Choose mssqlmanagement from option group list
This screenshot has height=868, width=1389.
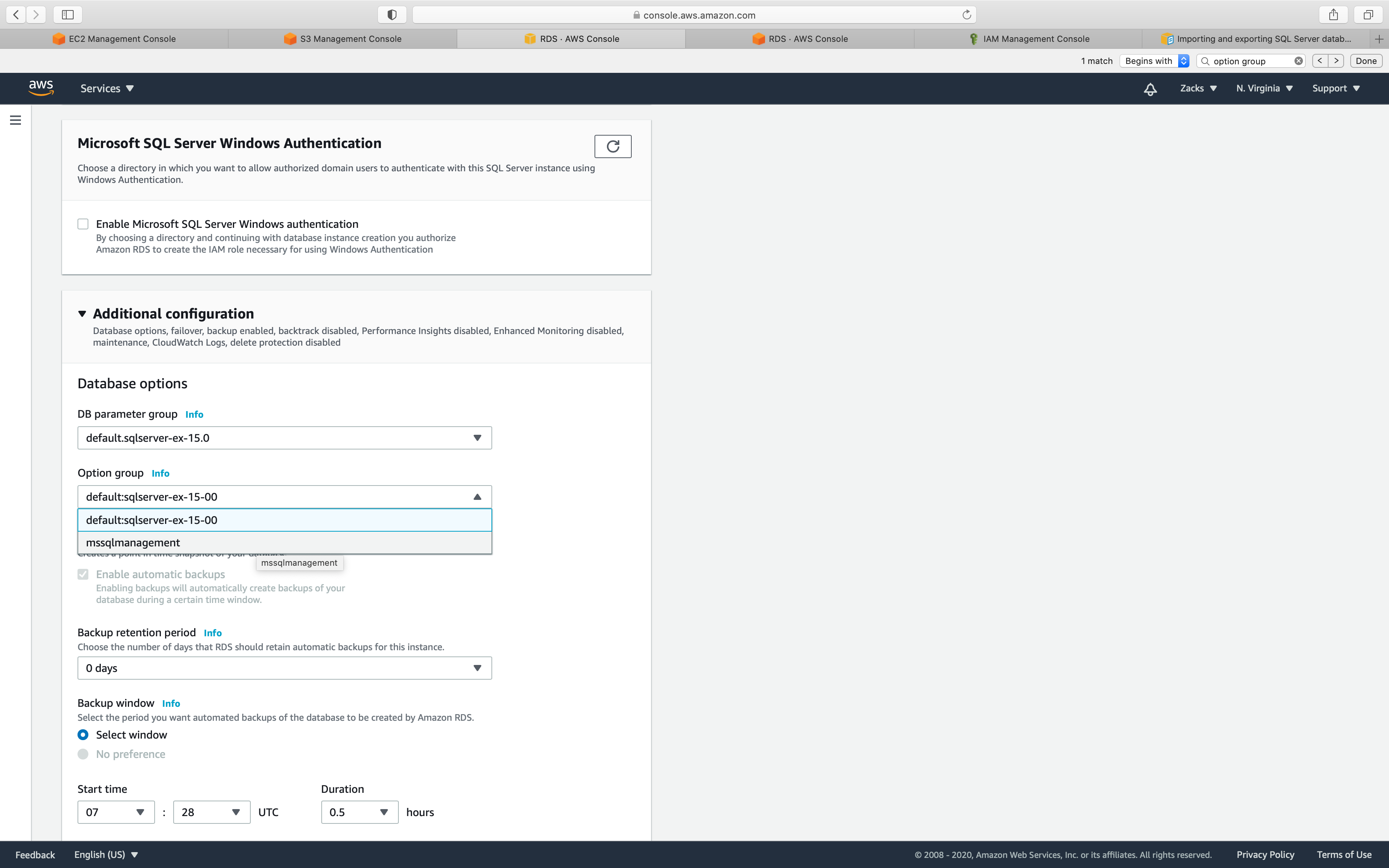[133, 542]
